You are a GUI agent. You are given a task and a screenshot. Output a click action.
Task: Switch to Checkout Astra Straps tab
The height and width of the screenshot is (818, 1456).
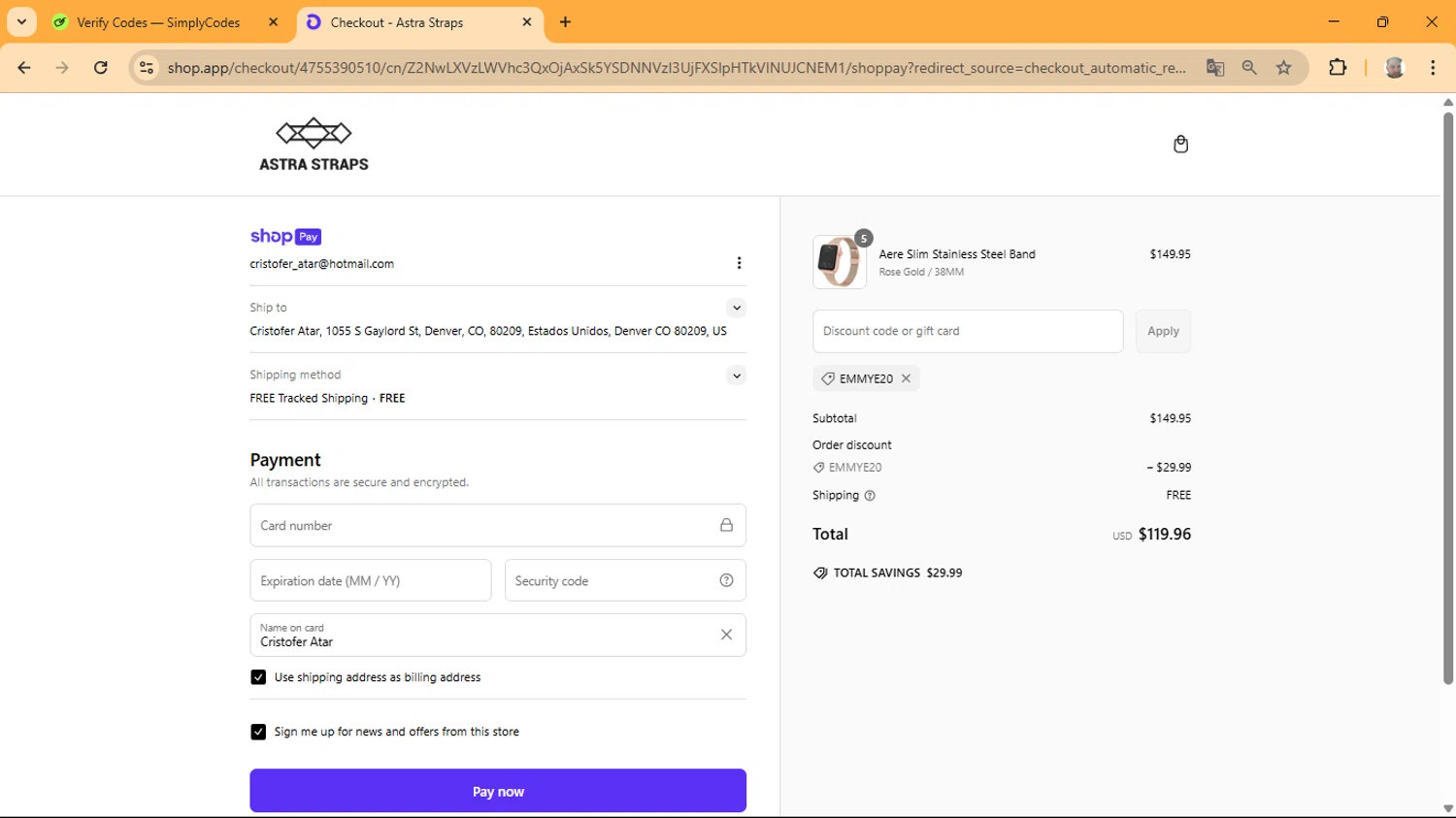pyautogui.click(x=419, y=22)
